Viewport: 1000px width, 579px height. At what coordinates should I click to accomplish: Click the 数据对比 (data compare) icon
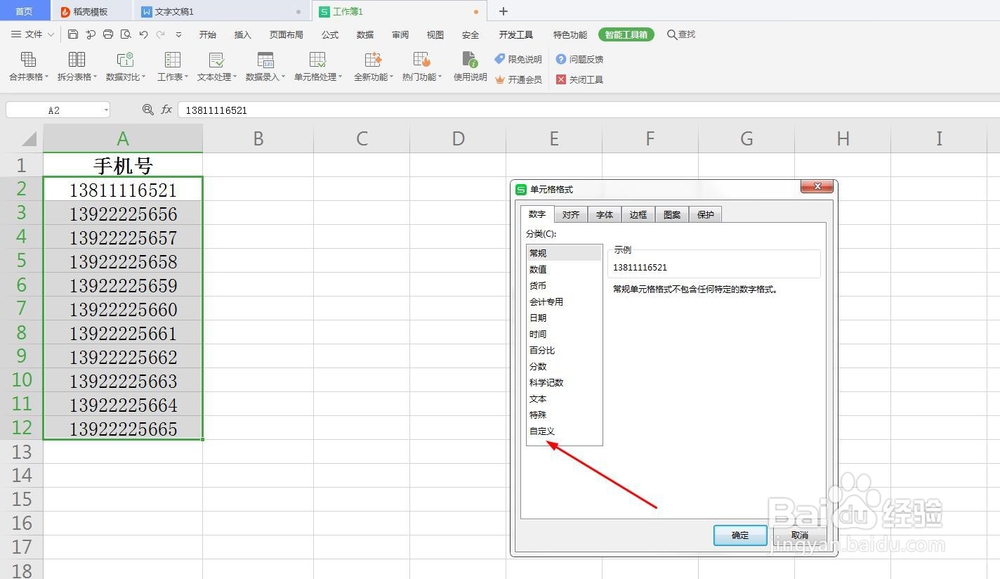point(125,59)
